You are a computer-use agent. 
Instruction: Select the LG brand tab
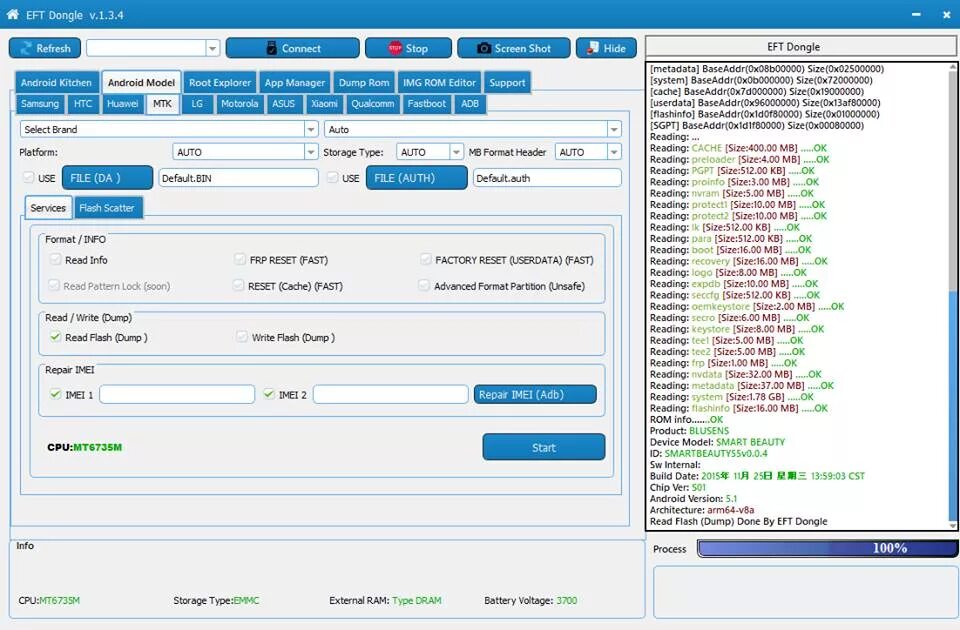coord(197,104)
